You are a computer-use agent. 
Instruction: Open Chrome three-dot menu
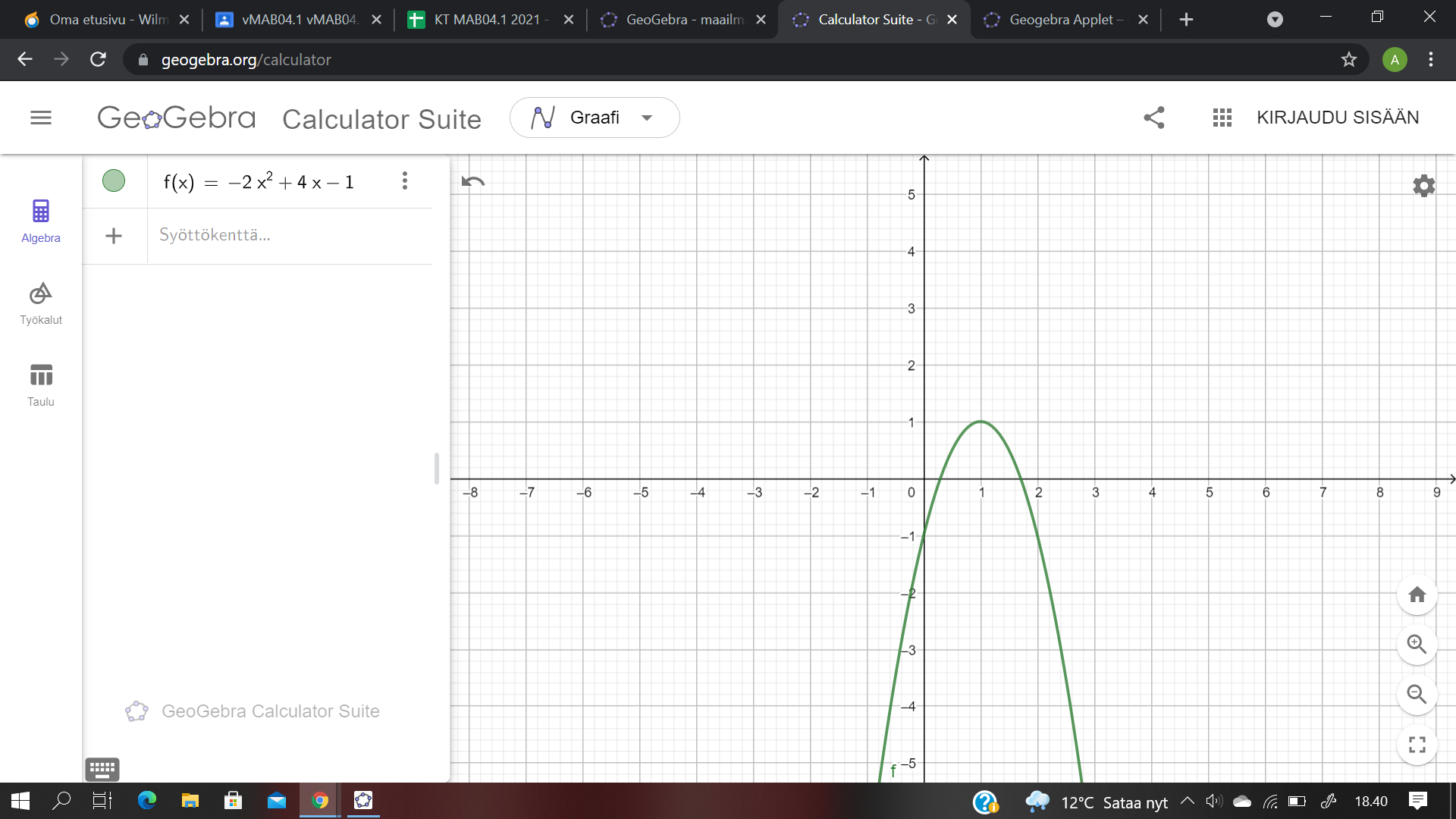point(1431,59)
